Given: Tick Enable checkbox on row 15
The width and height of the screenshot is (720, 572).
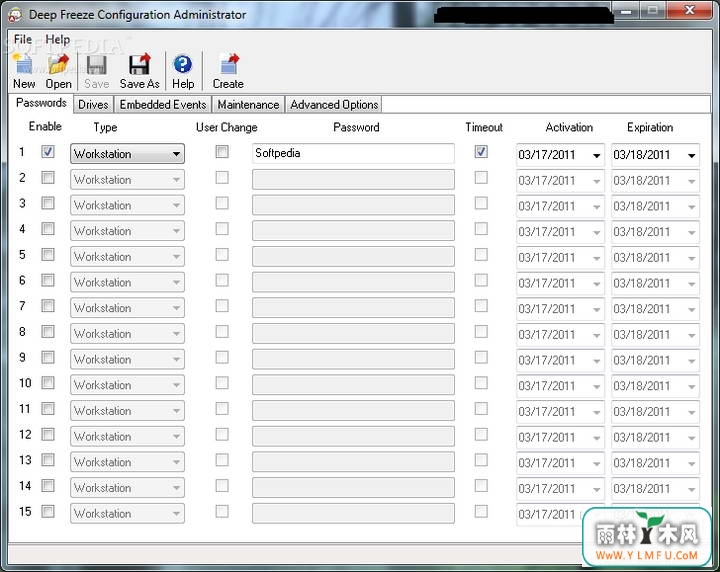Looking at the screenshot, I should click(x=48, y=511).
